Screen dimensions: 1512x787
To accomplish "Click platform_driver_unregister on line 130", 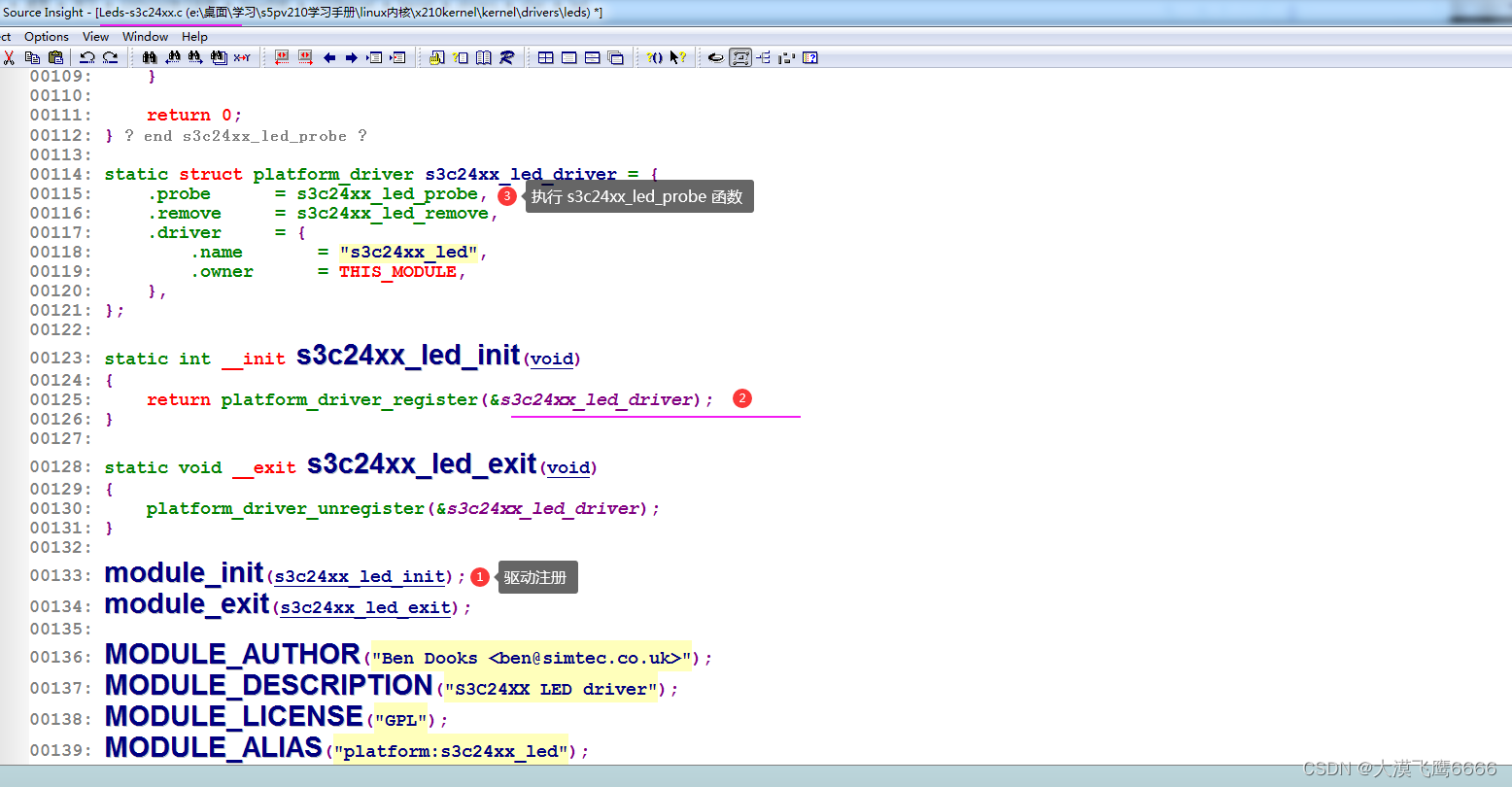I will (x=286, y=508).
